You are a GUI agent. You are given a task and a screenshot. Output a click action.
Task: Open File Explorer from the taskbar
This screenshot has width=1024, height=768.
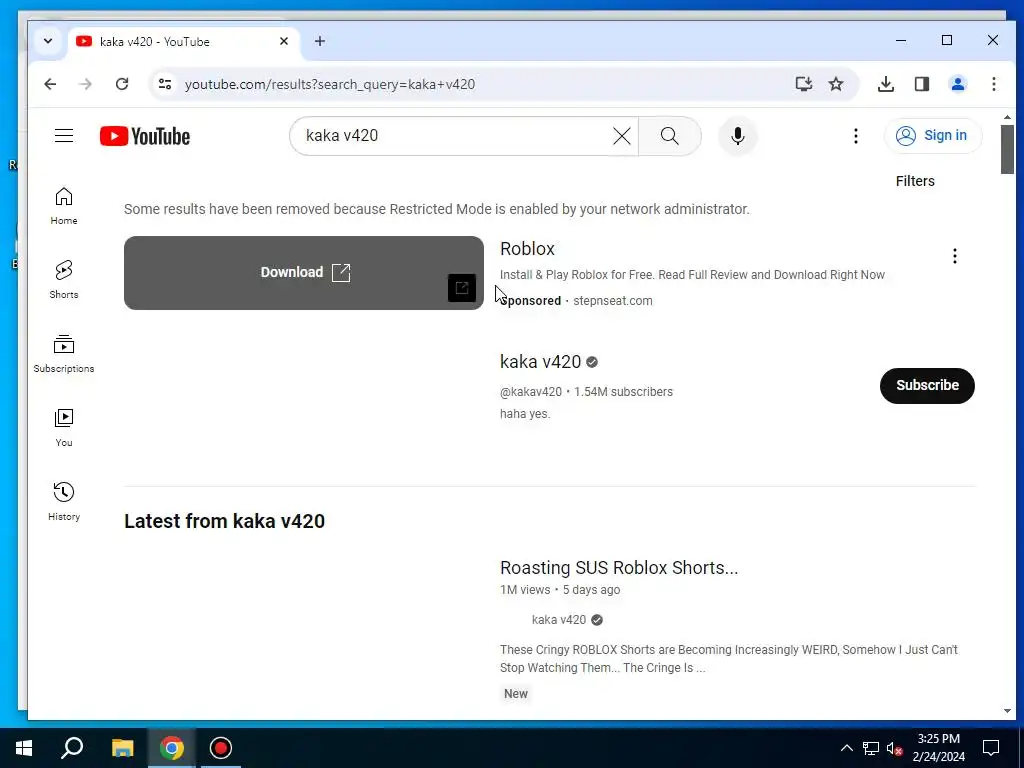pyautogui.click(x=122, y=748)
